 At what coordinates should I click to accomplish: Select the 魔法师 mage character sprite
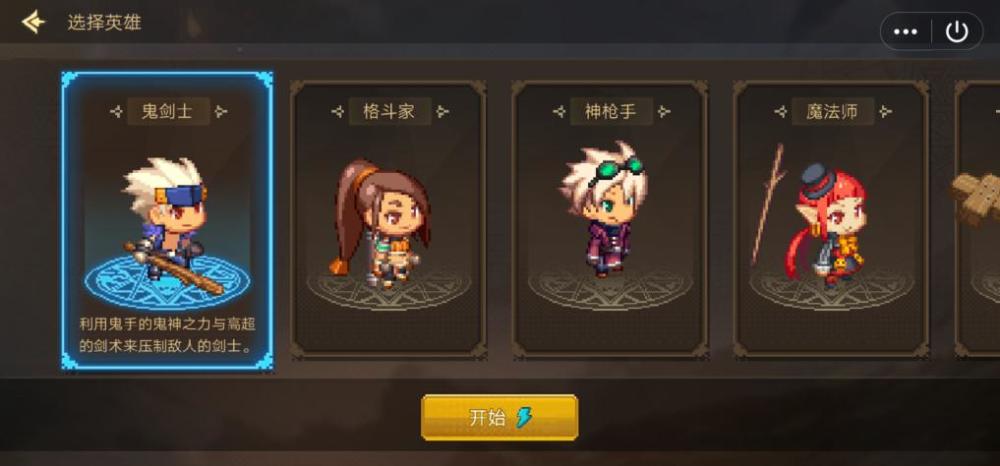[827, 226]
